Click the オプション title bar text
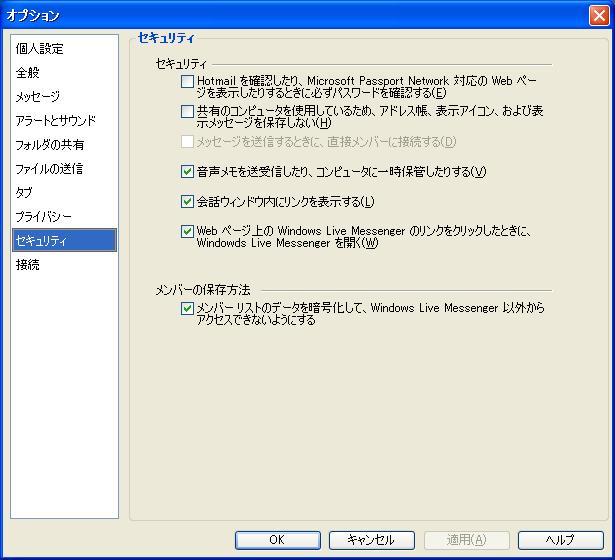 coord(33,16)
